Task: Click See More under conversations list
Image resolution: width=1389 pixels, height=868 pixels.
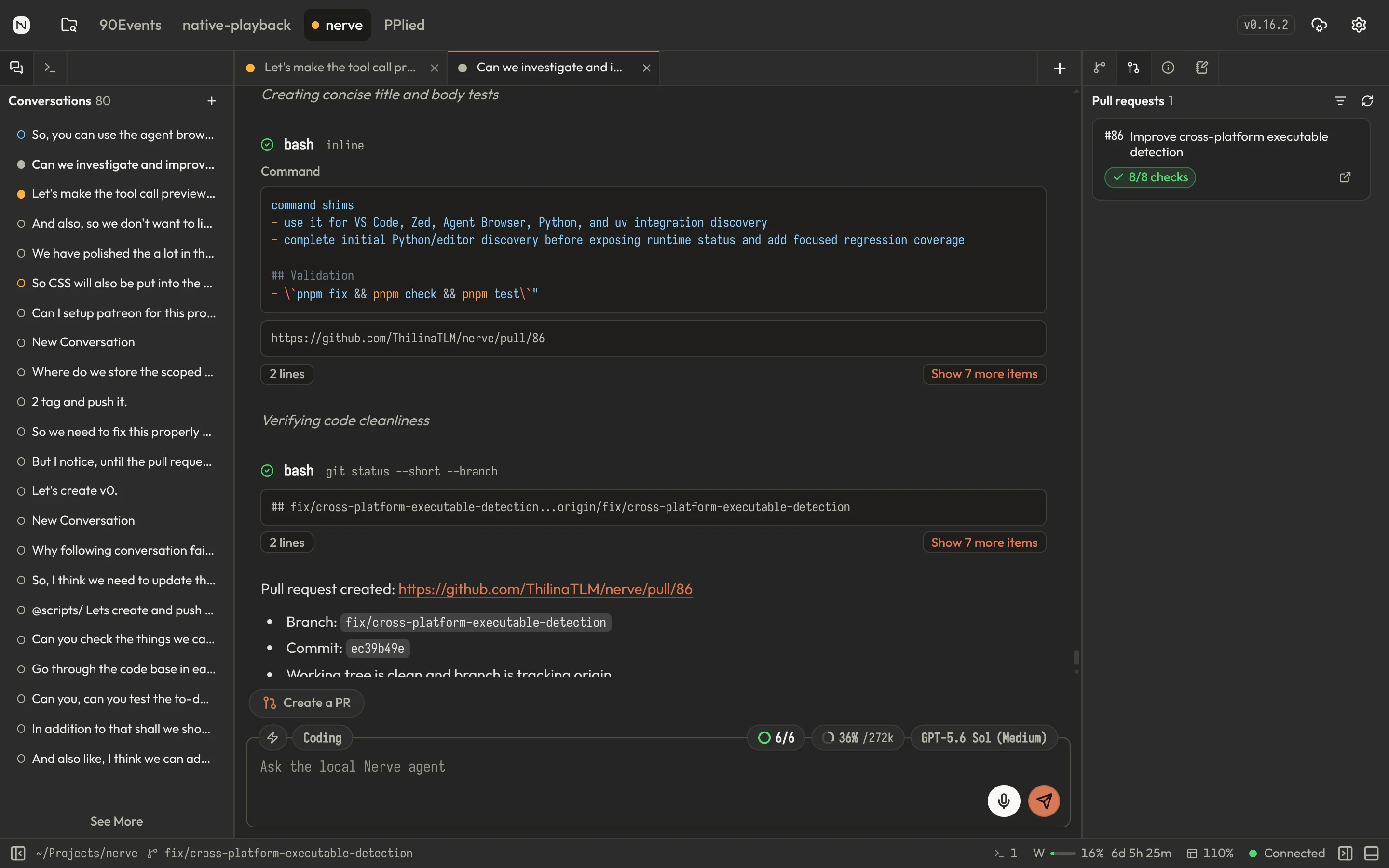Action: [x=117, y=822]
